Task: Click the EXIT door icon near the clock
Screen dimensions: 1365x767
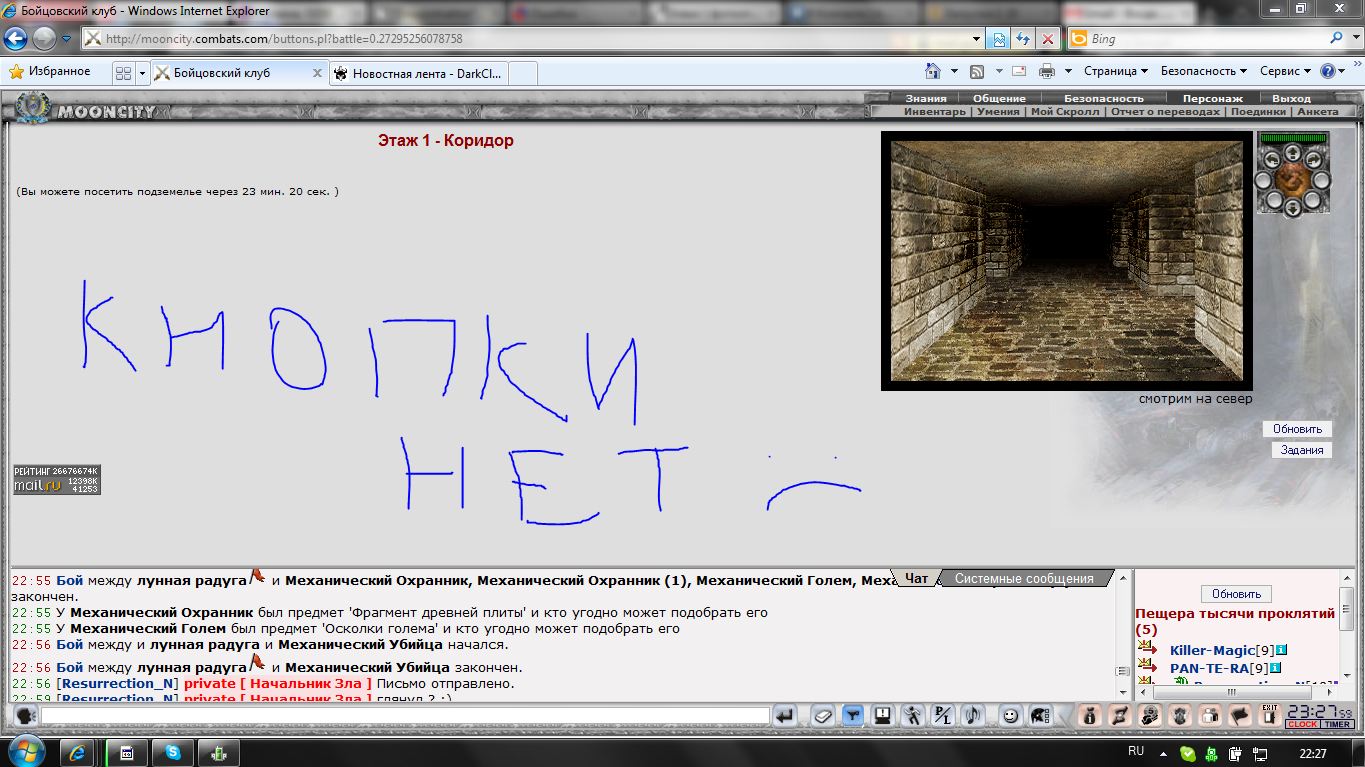Action: [x=1270, y=714]
